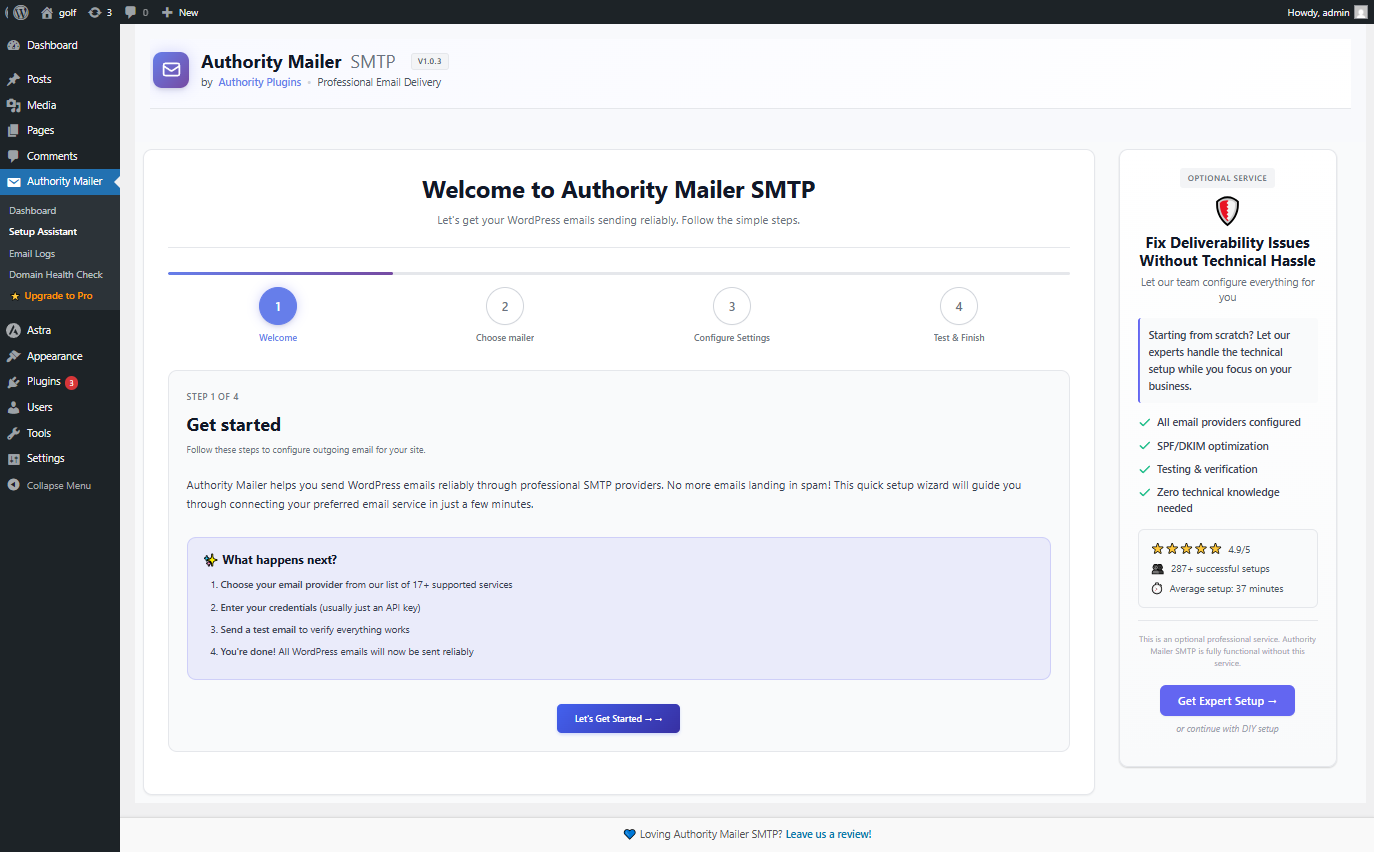
Task: Click the Tools wrench icon
Action: (x=13, y=433)
